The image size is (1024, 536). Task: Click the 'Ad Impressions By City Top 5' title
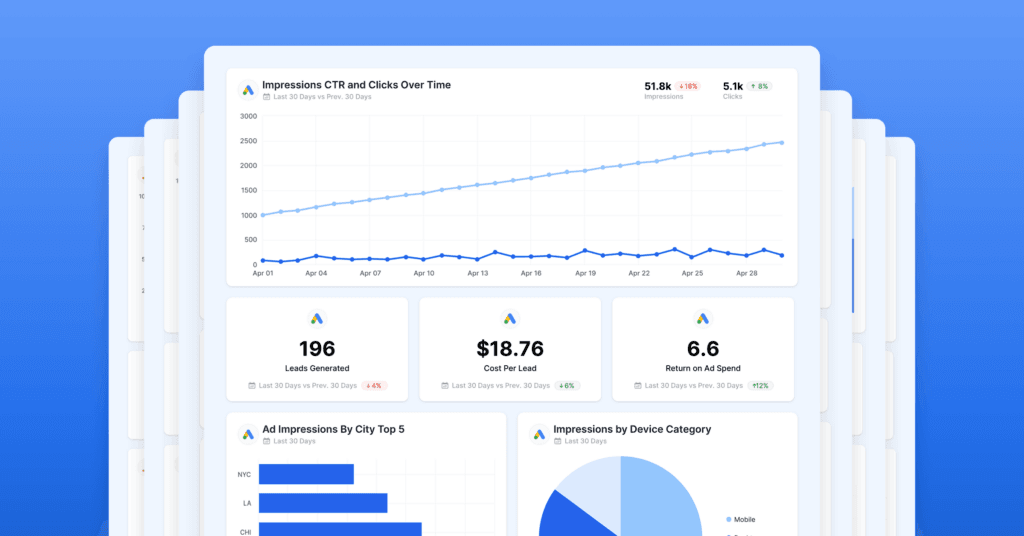click(333, 429)
